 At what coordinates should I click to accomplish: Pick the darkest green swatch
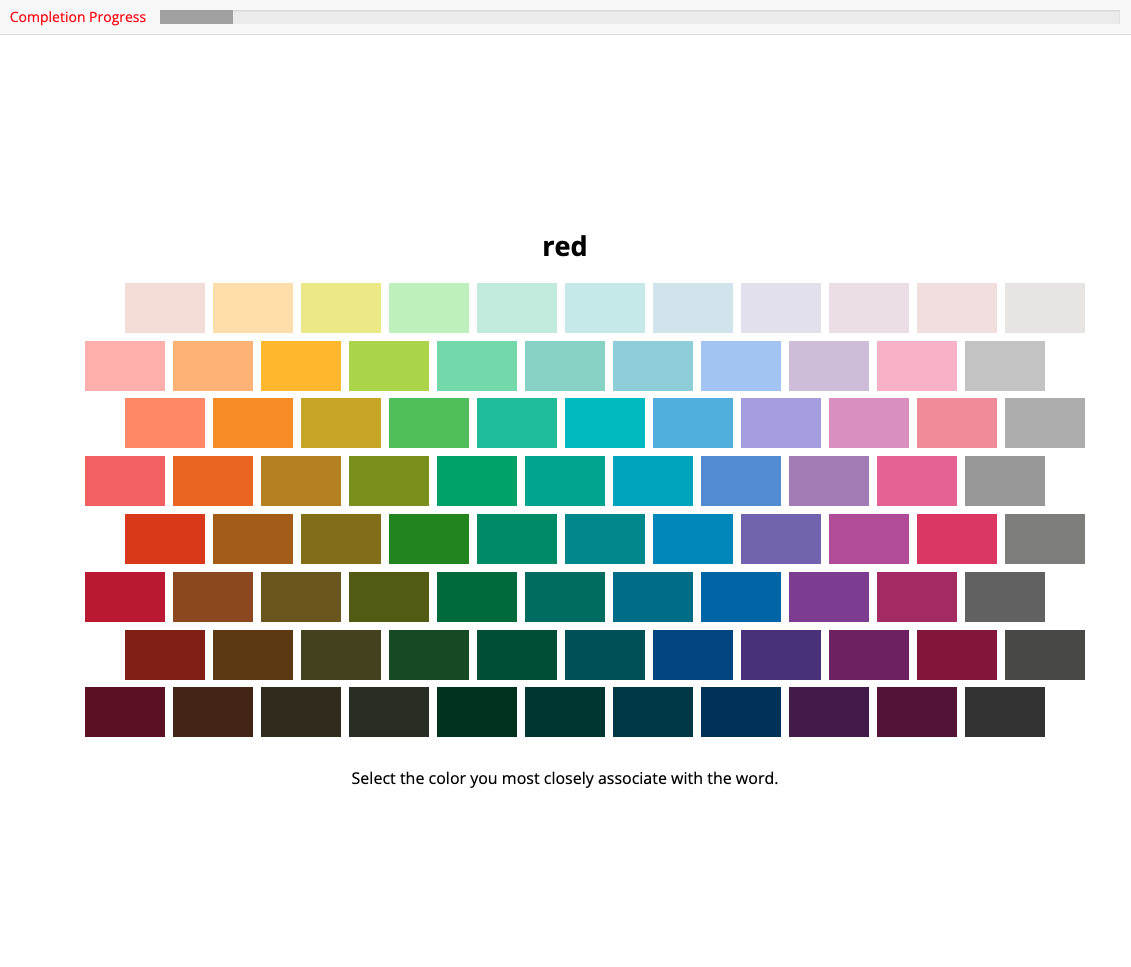[x=477, y=712]
